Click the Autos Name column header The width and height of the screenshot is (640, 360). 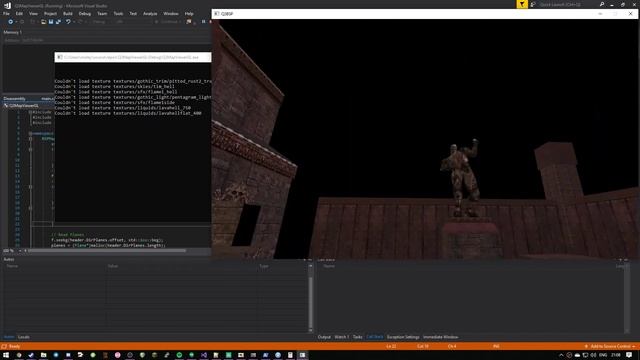point(12,266)
